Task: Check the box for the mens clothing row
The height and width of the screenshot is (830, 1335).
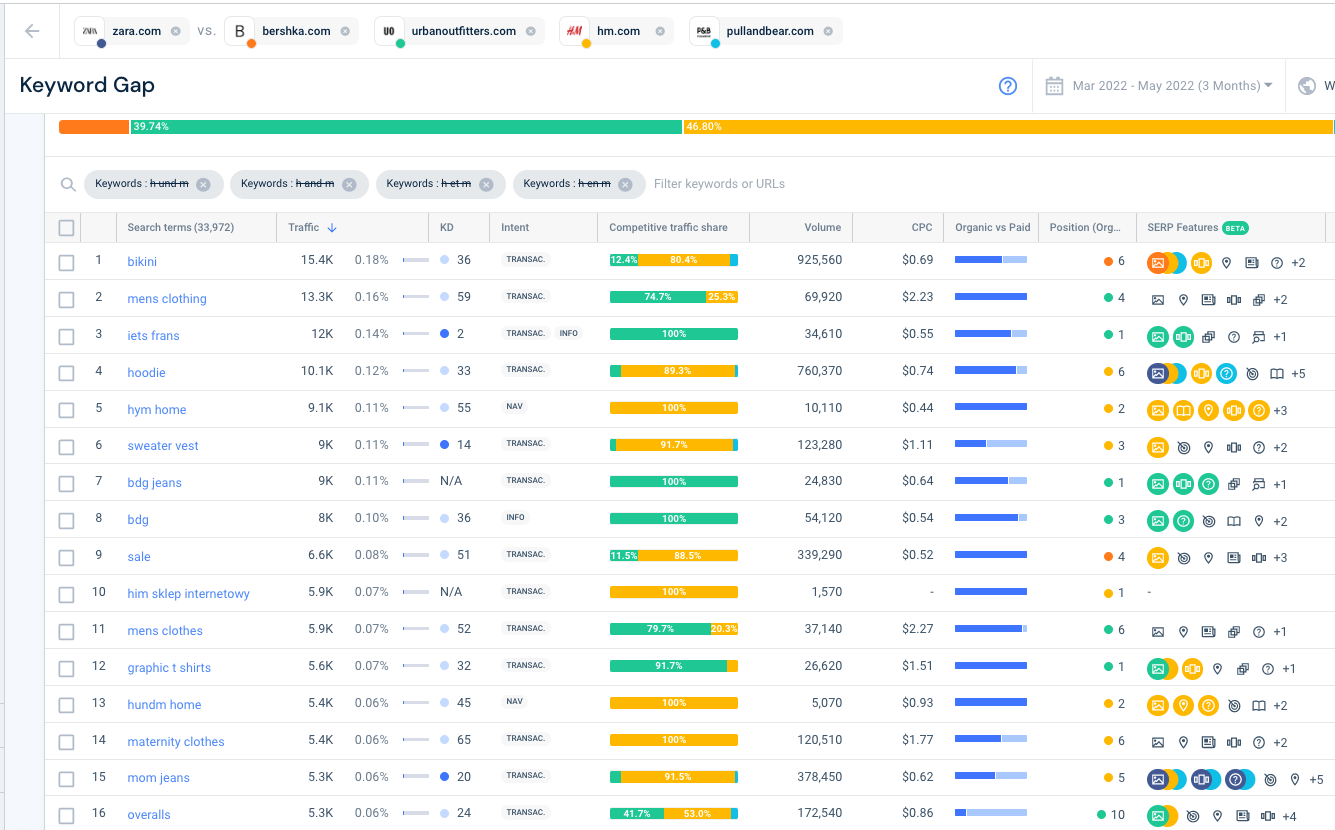Action: pyautogui.click(x=66, y=300)
